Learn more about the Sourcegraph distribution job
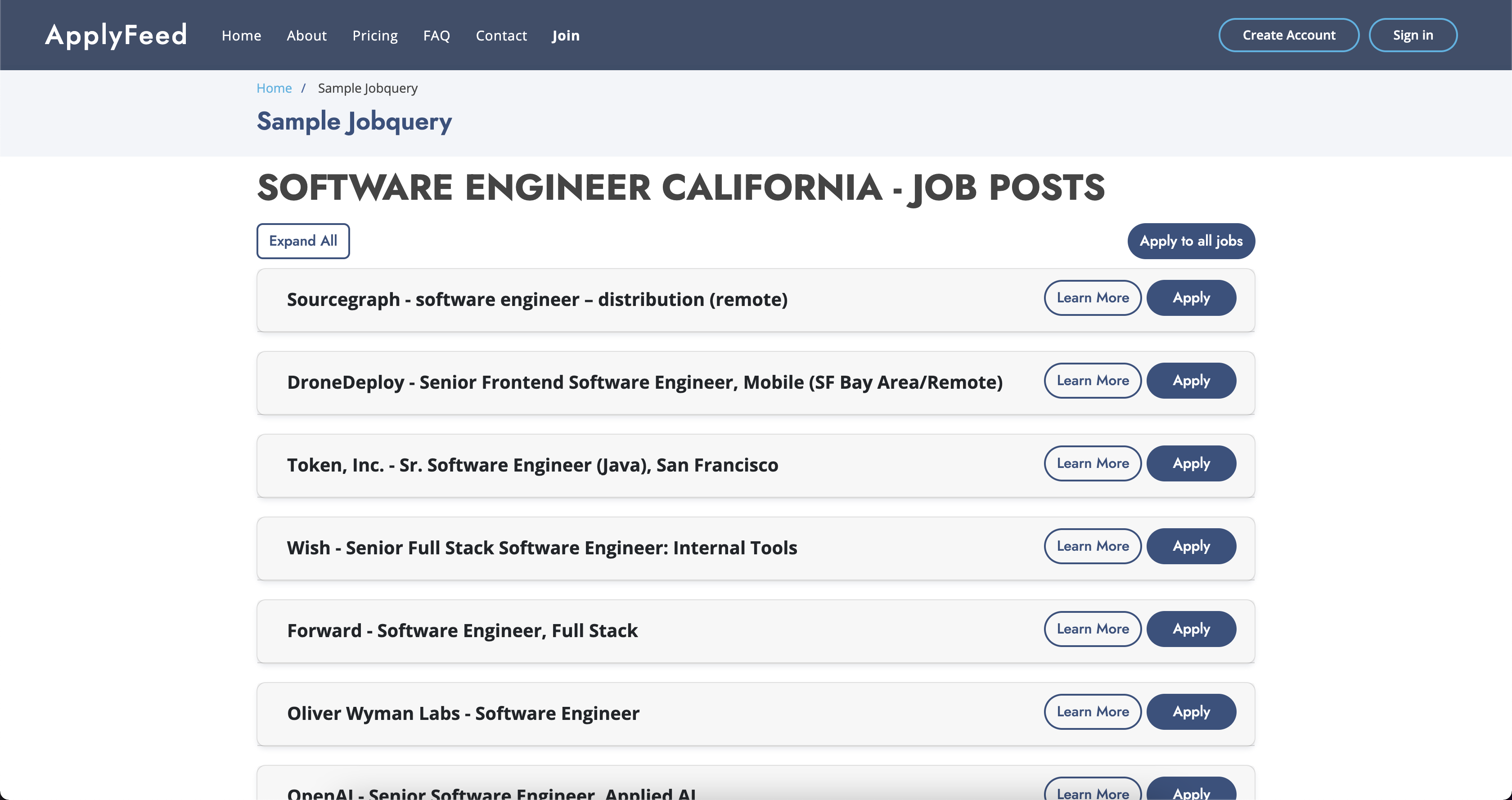Viewport: 1512px width, 800px height. pyautogui.click(x=1092, y=297)
